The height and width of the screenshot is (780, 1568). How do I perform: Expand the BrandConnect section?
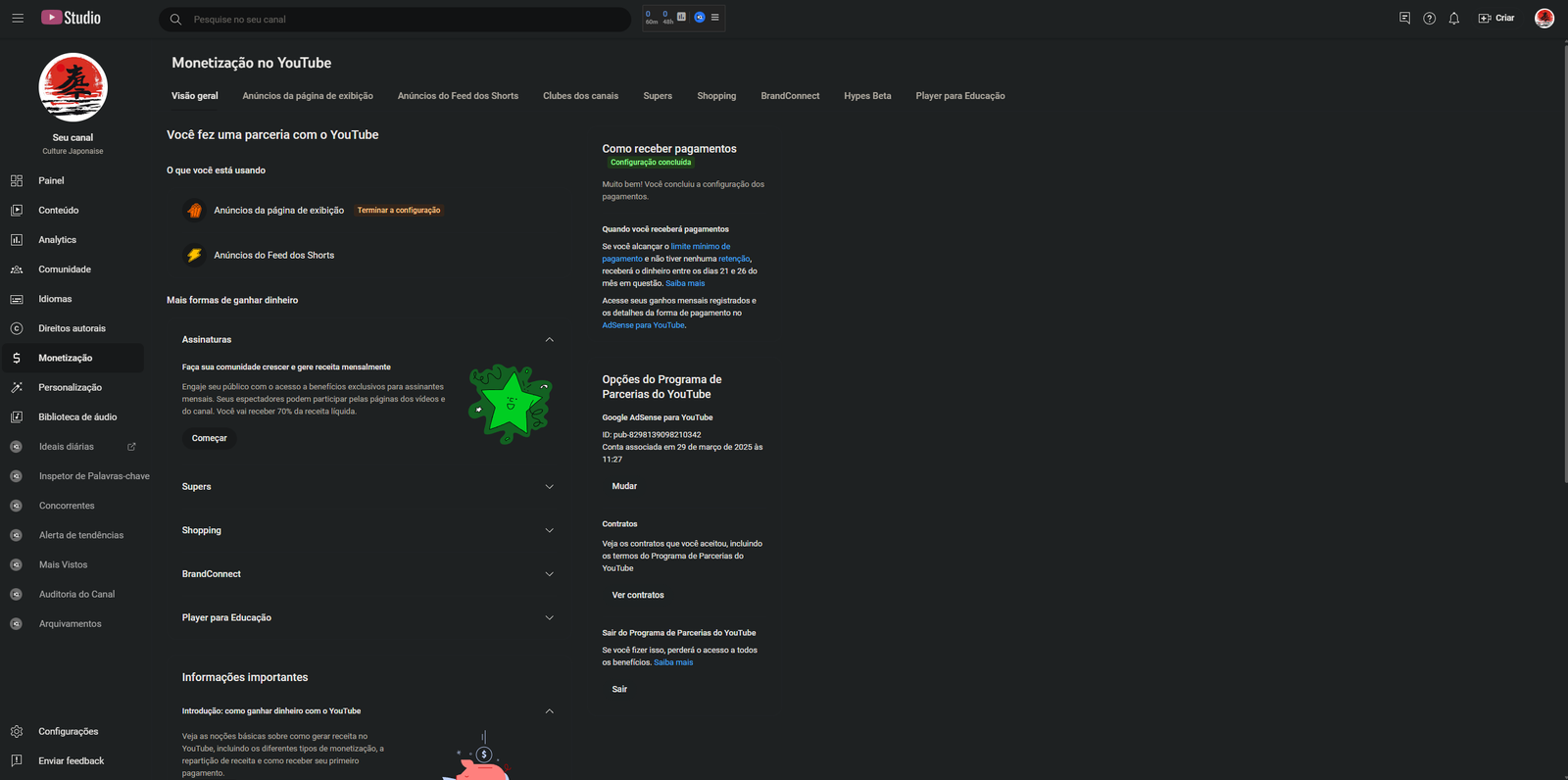click(549, 574)
